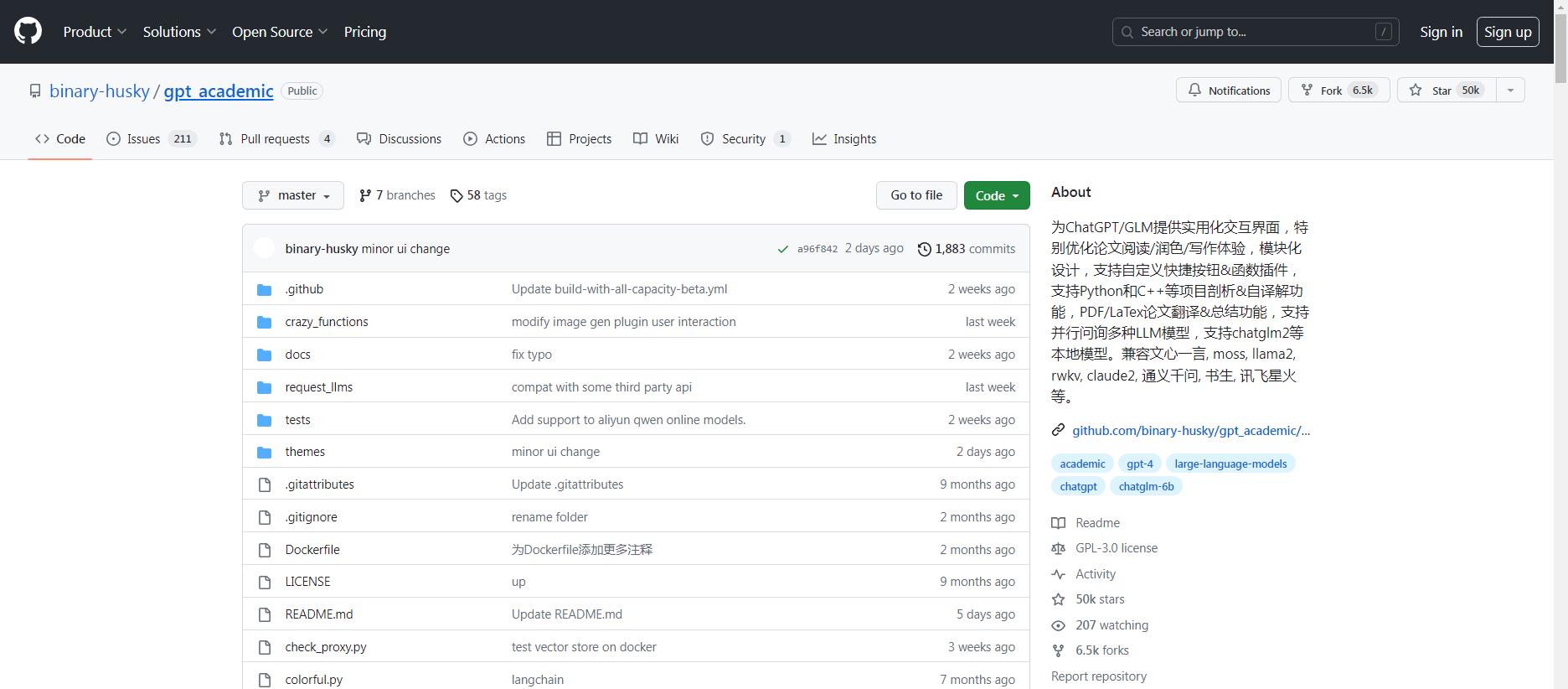Screen dimensions: 1568x689
Task: Open the binary-husky owner link
Action: point(100,91)
